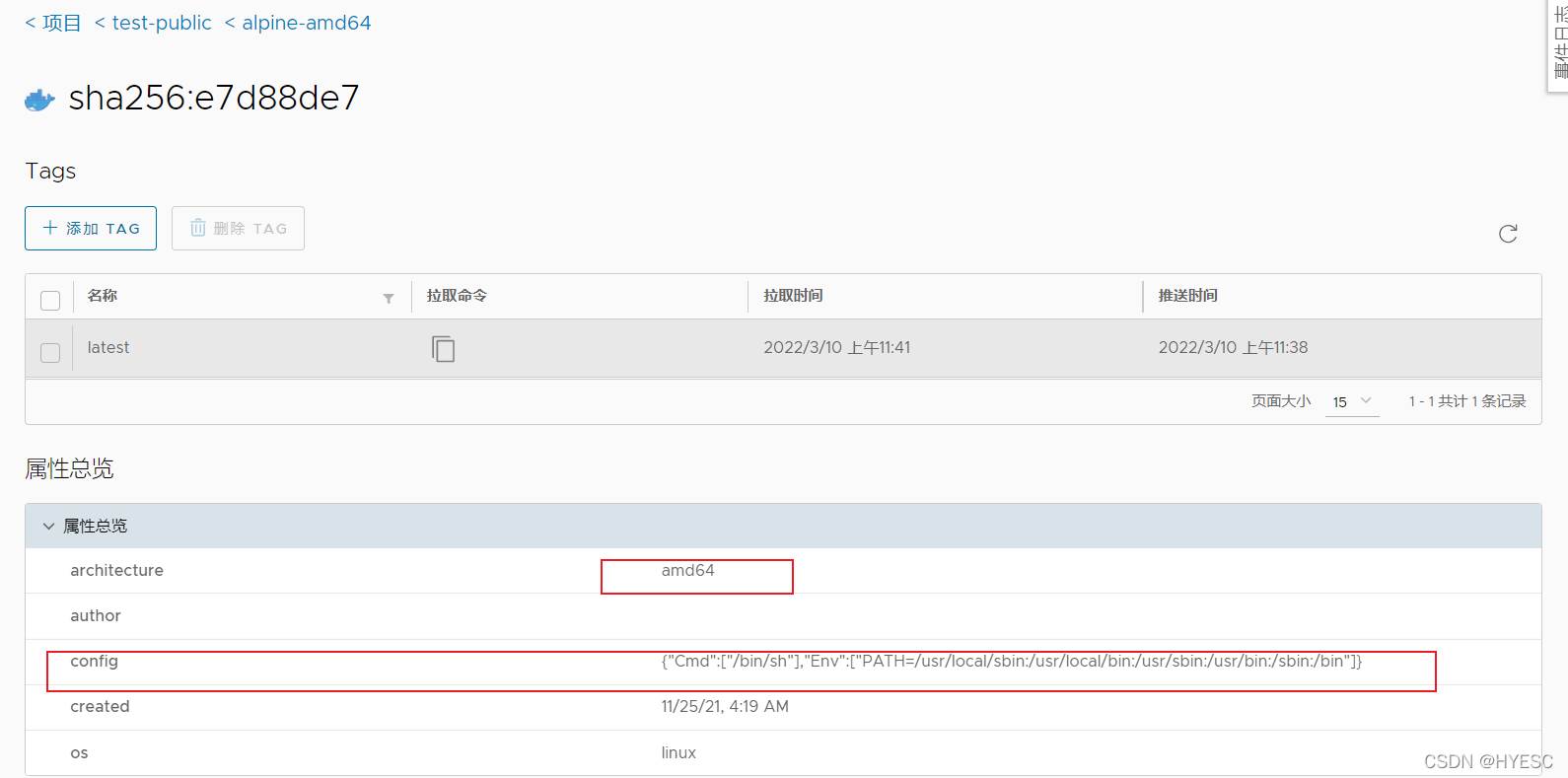This screenshot has width=1568, height=778.
Task: Click the 删除 TAG button
Action: pyautogui.click(x=238, y=228)
